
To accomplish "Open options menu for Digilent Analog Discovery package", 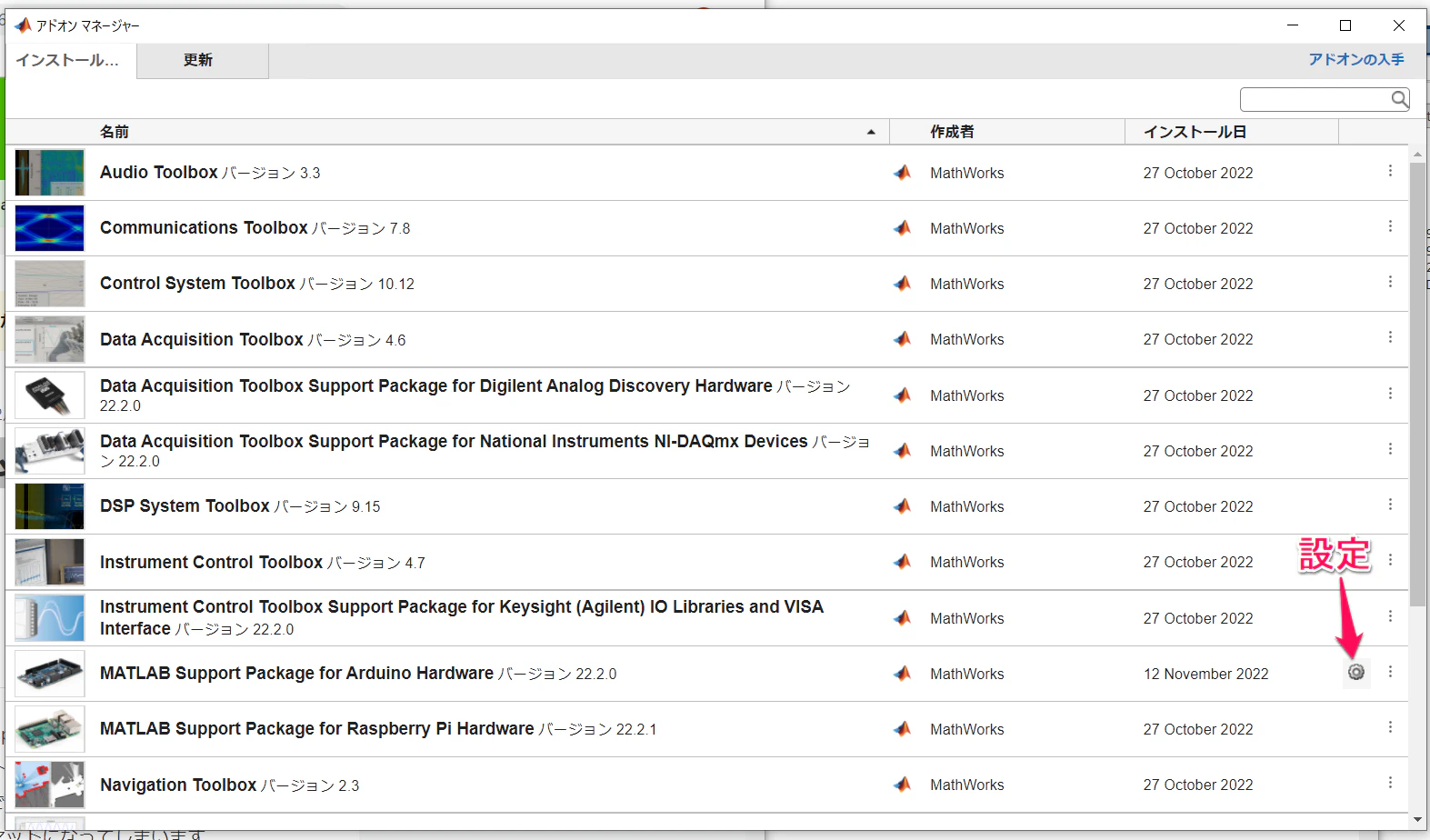I will (1390, 394).
